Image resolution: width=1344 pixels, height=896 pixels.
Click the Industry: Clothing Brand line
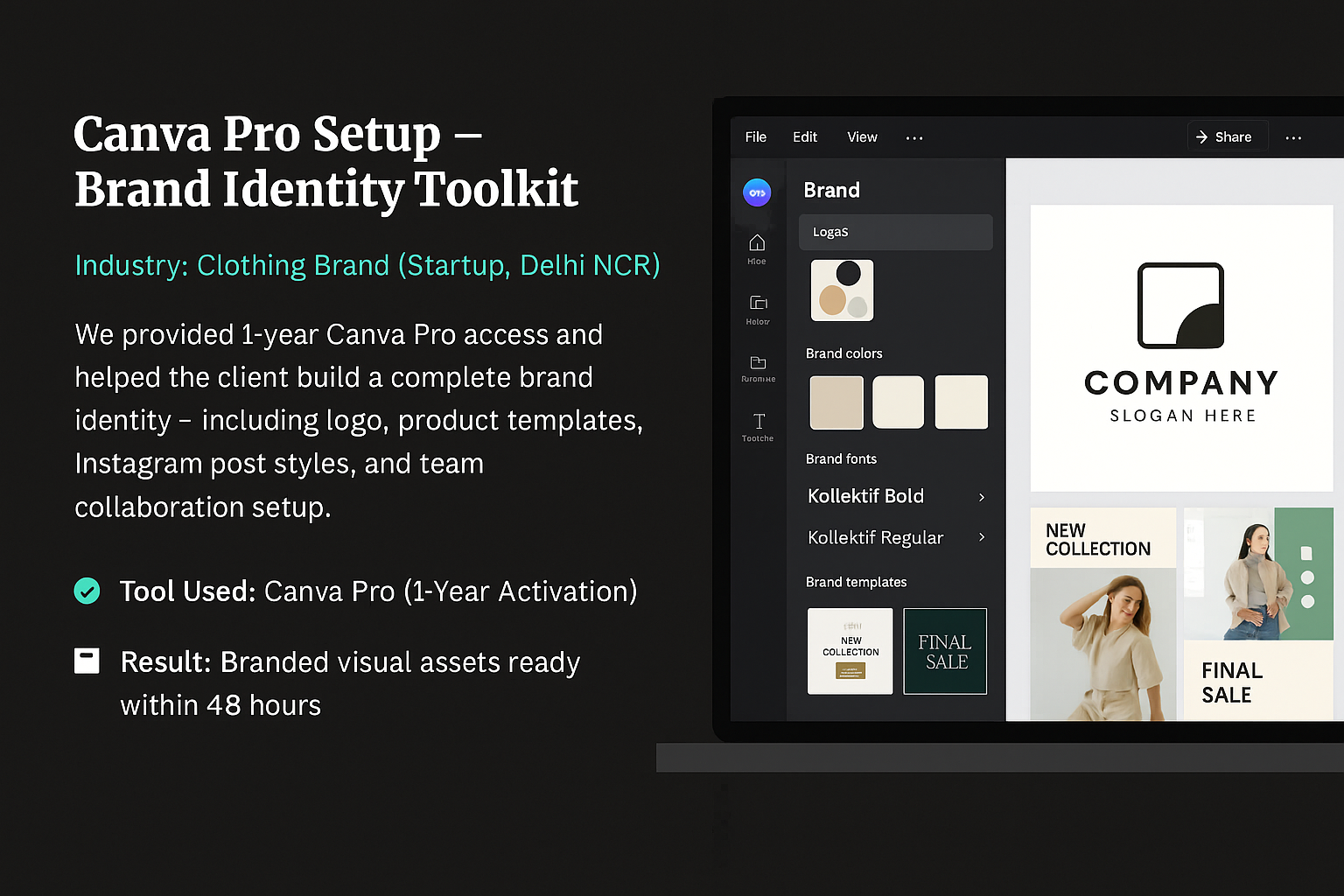click(367, 265)
